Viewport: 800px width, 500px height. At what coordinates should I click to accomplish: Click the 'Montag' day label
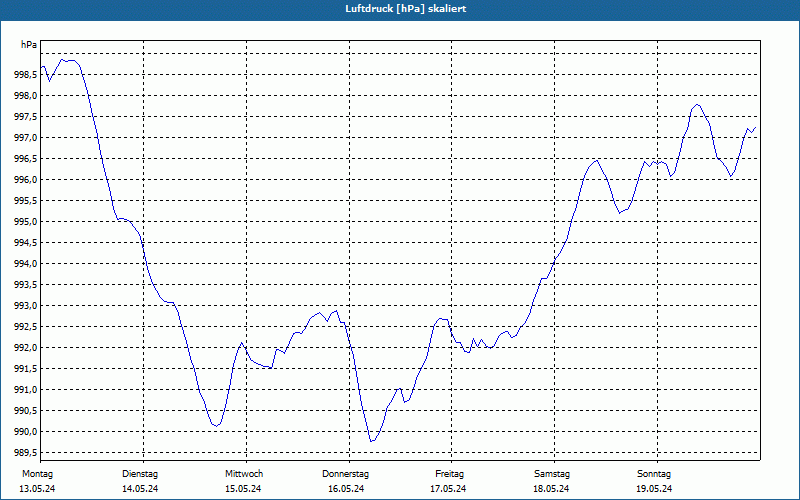point(37,474)
